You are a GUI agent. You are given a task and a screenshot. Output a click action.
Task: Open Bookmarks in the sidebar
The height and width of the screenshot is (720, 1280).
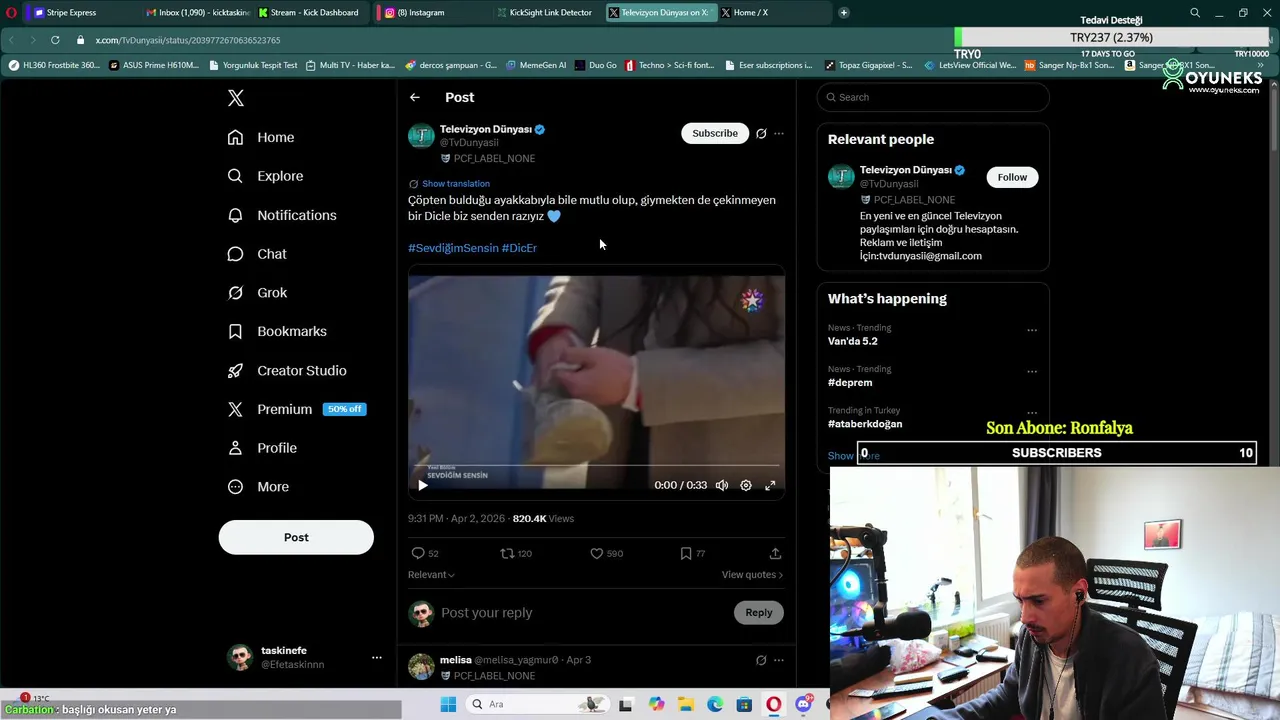point(277,331)
